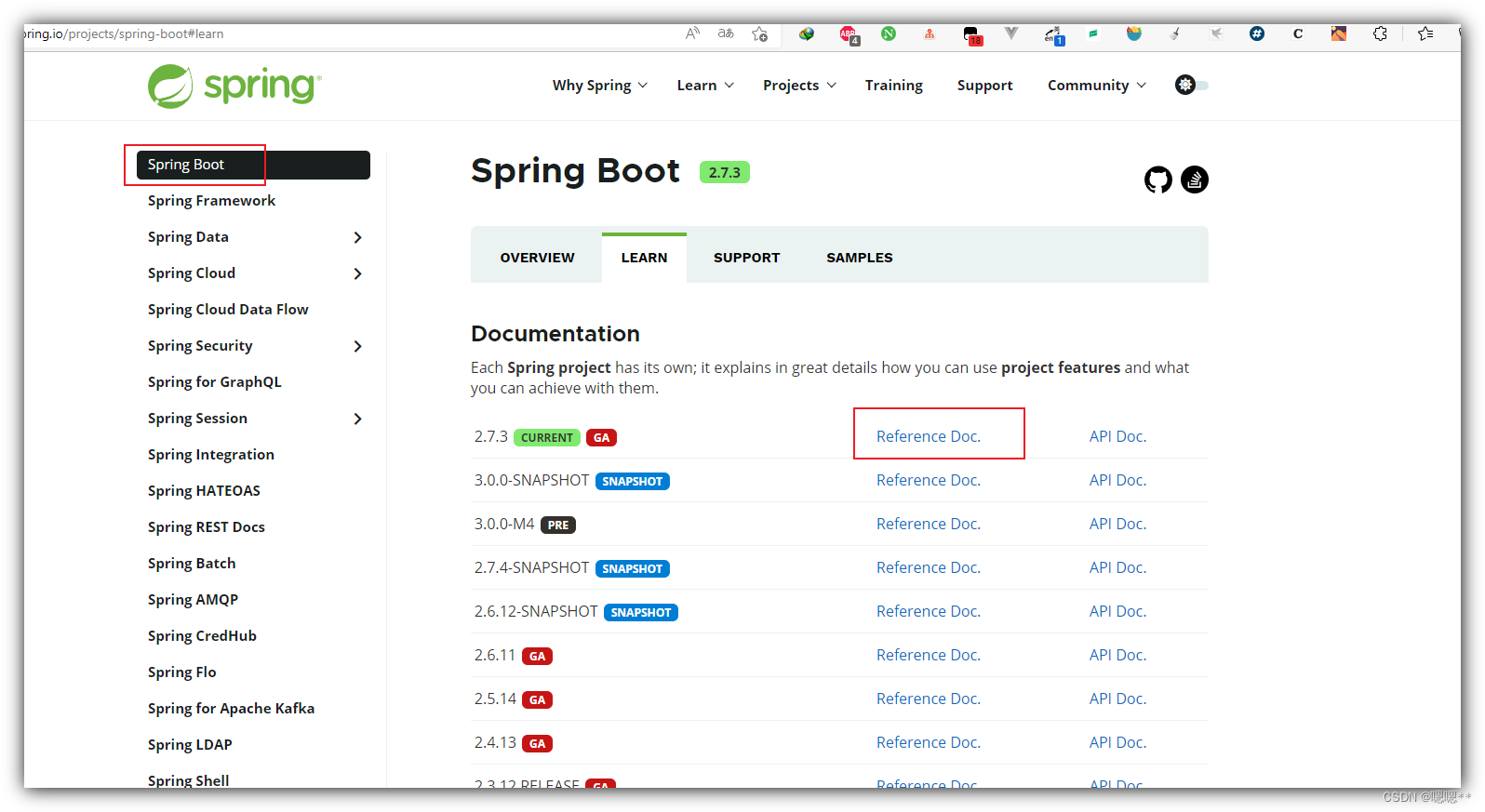The width and height of the screenshot is (1485, 812).
Task: Open the Why Spring dropdown menu
Action: (600, 85)
